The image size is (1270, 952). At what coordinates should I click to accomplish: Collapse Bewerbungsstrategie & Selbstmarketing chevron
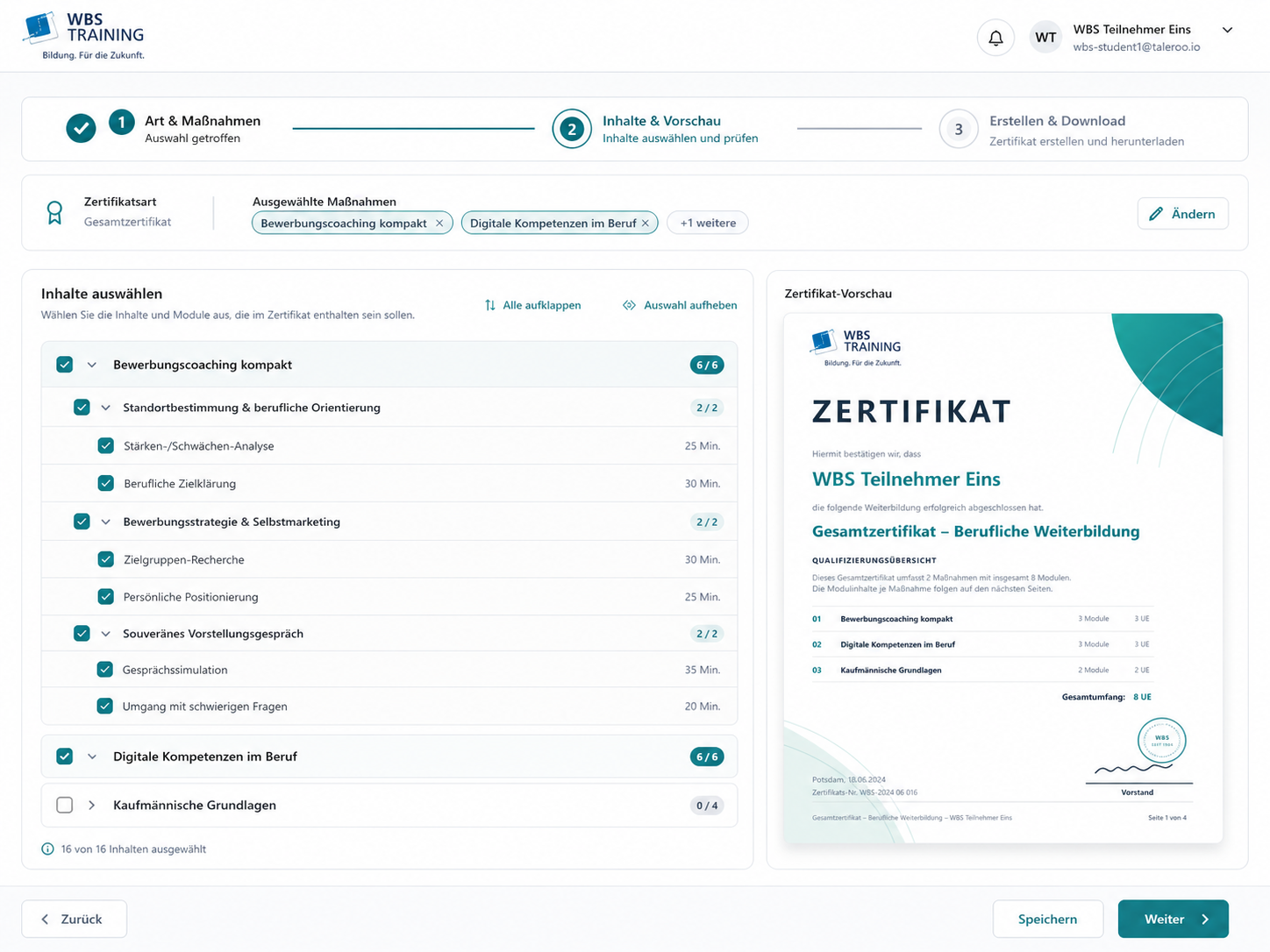106,522
